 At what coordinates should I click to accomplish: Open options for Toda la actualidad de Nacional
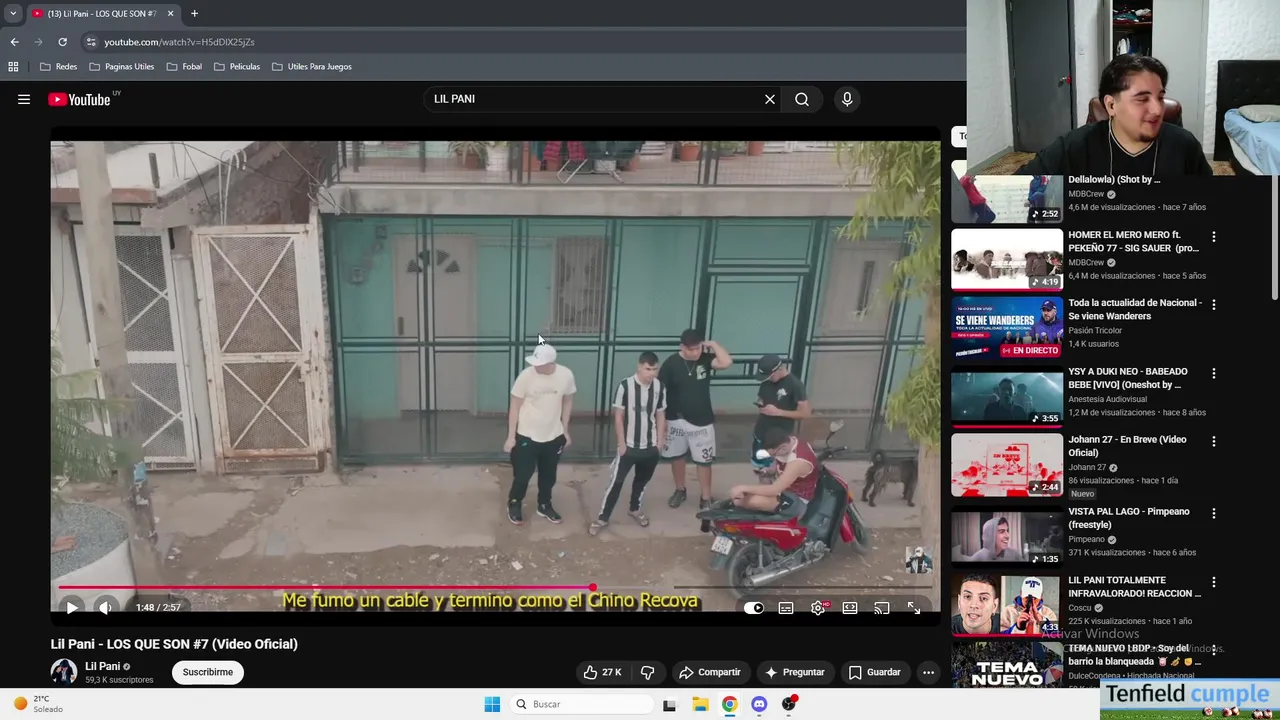pos(1214,304)
